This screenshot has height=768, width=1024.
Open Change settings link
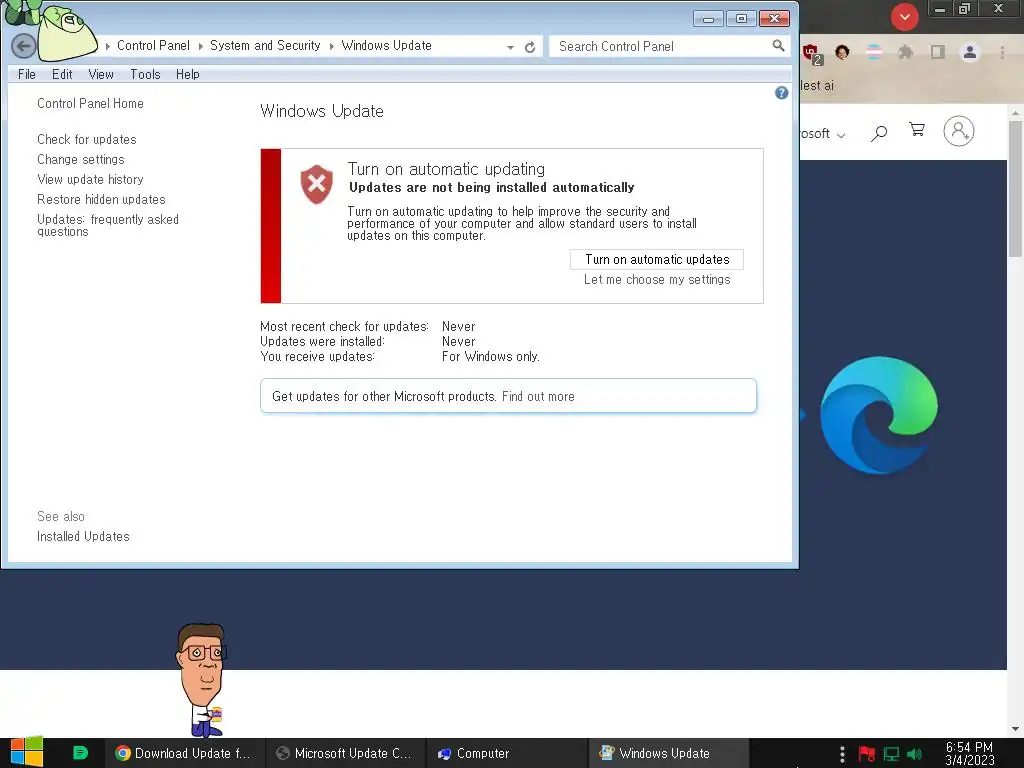[x=81, y=159]
